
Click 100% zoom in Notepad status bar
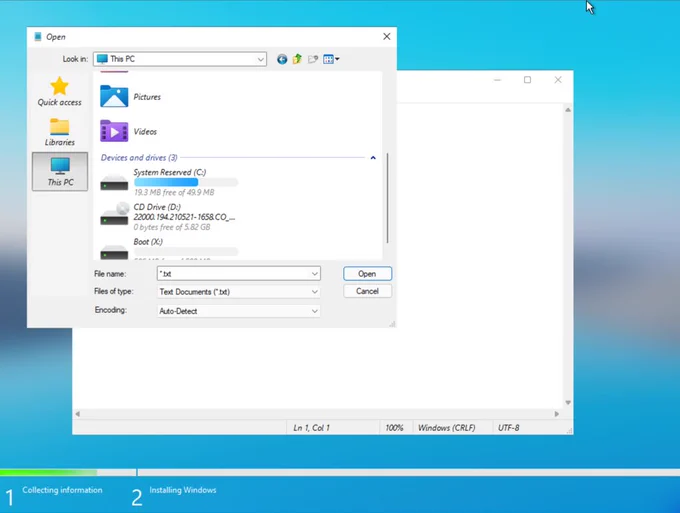coord(394,428)
